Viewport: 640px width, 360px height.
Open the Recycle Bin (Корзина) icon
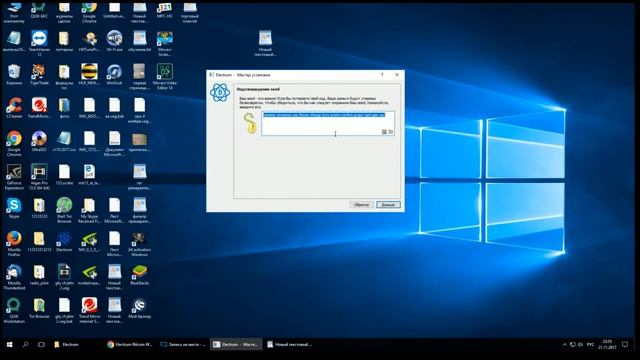tap(14, 75)
